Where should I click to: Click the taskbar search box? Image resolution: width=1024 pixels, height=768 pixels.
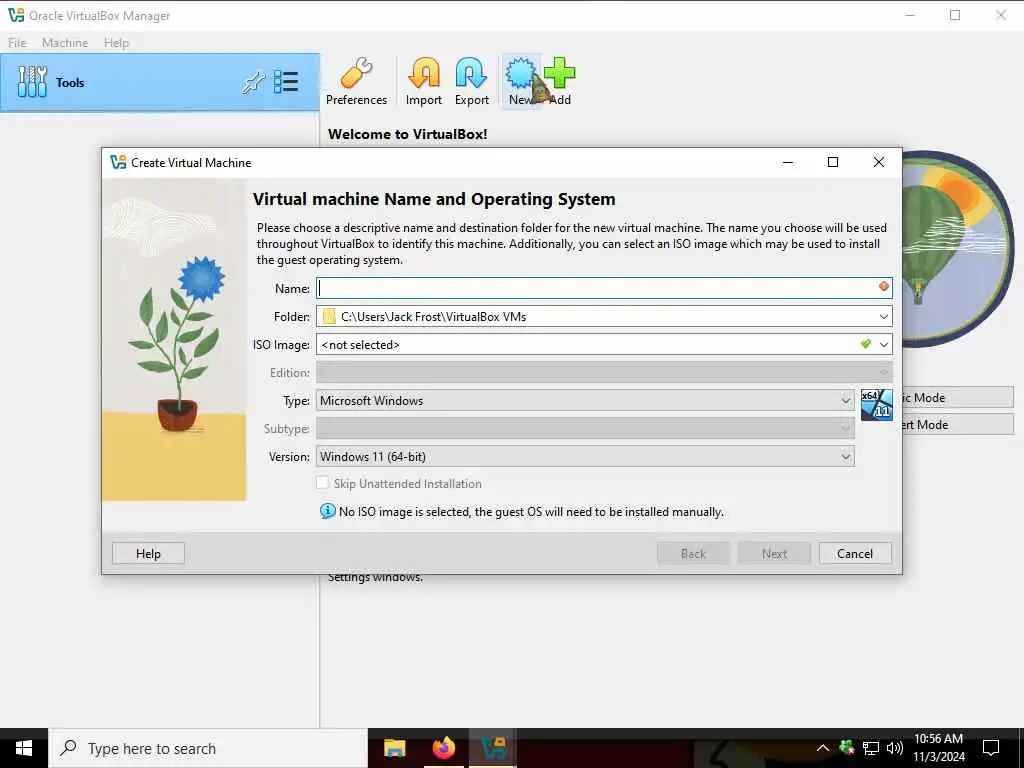pyautogui.click(x=208, y=748)
